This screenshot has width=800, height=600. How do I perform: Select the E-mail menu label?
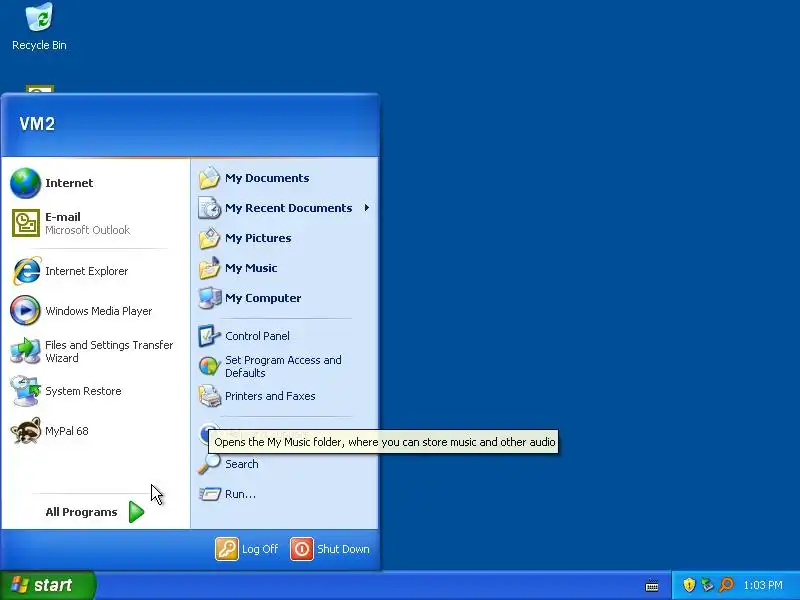63,217
